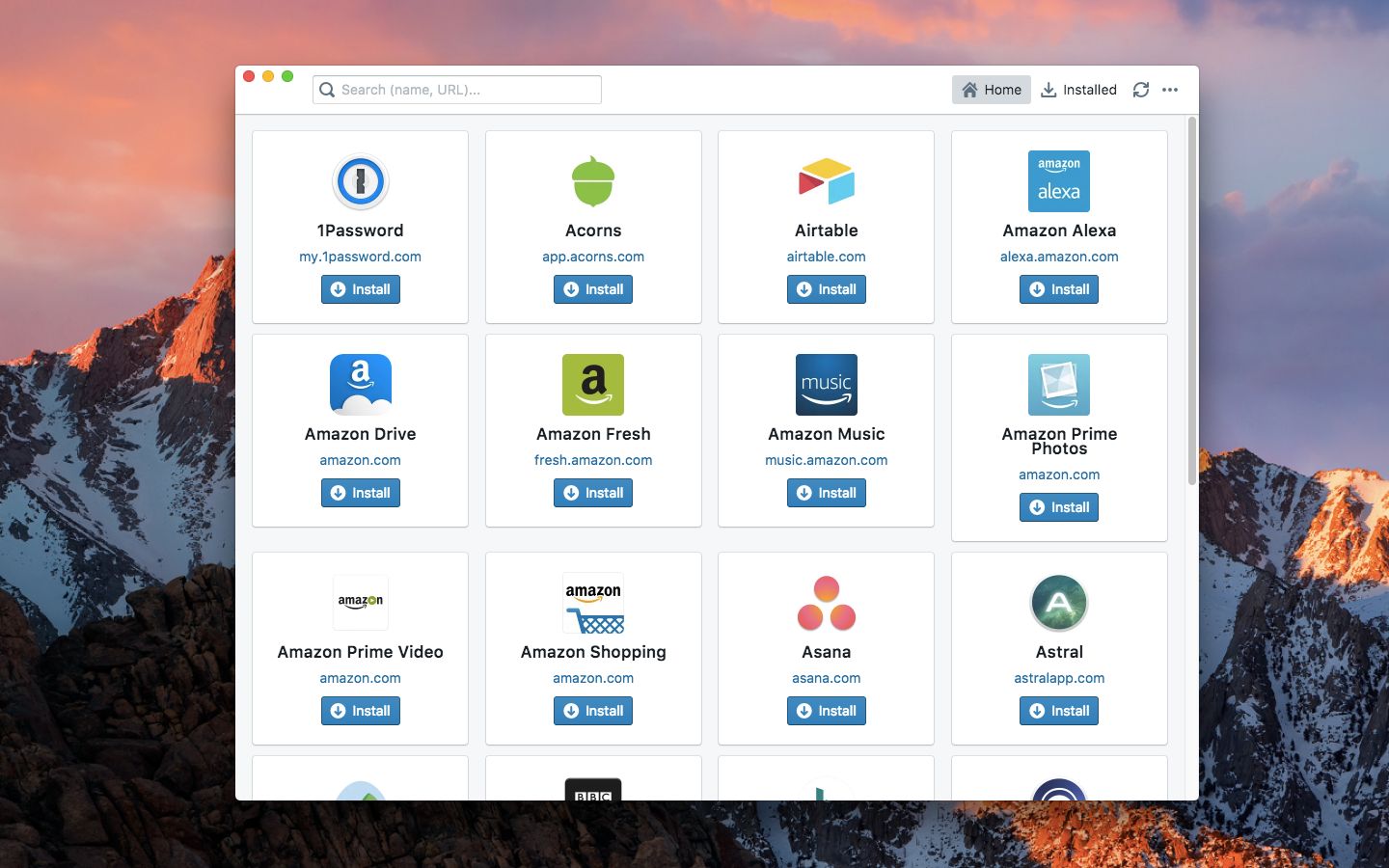Image resolution: width=1389 pixels, height=868 pixels.
Task: Install the 1Password app
Action: point(360,289)
